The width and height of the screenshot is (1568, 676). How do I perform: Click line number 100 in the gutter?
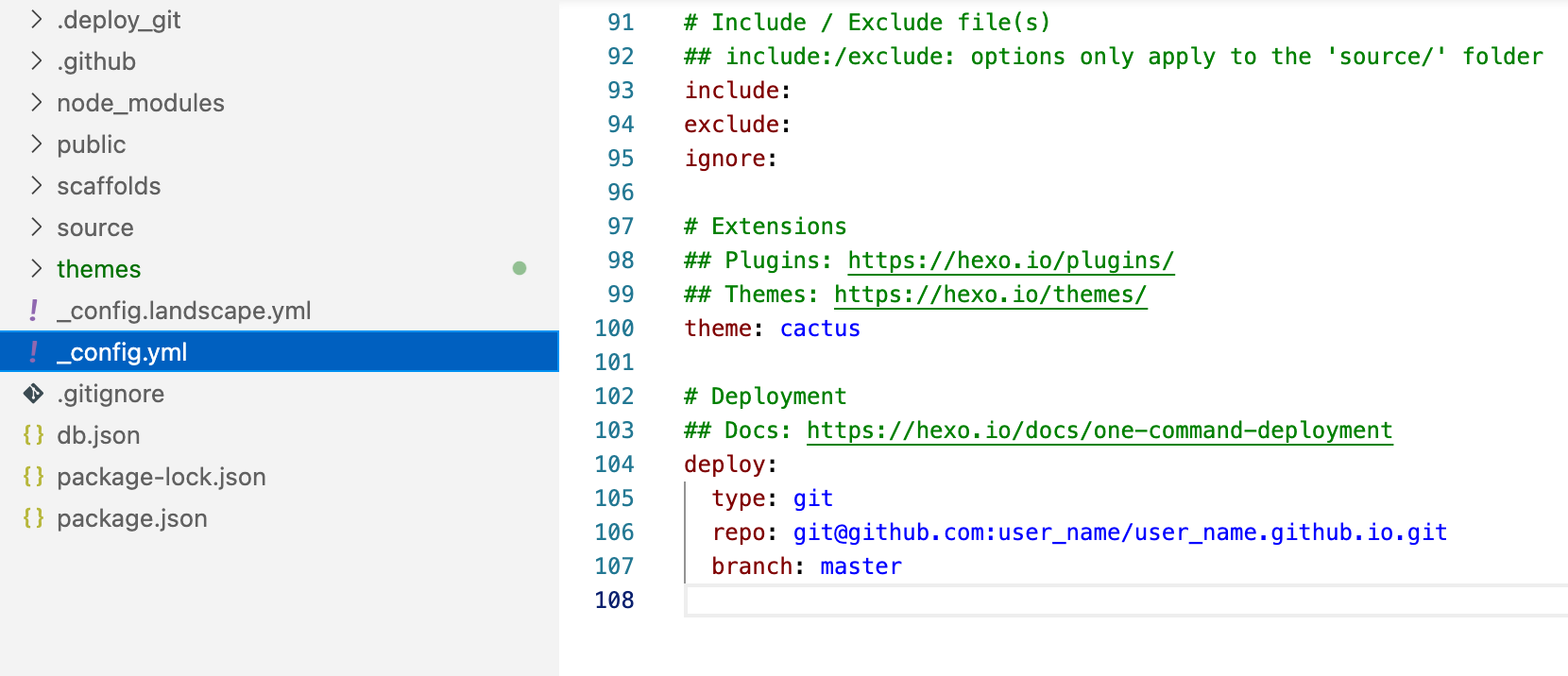tap(614, 329)
